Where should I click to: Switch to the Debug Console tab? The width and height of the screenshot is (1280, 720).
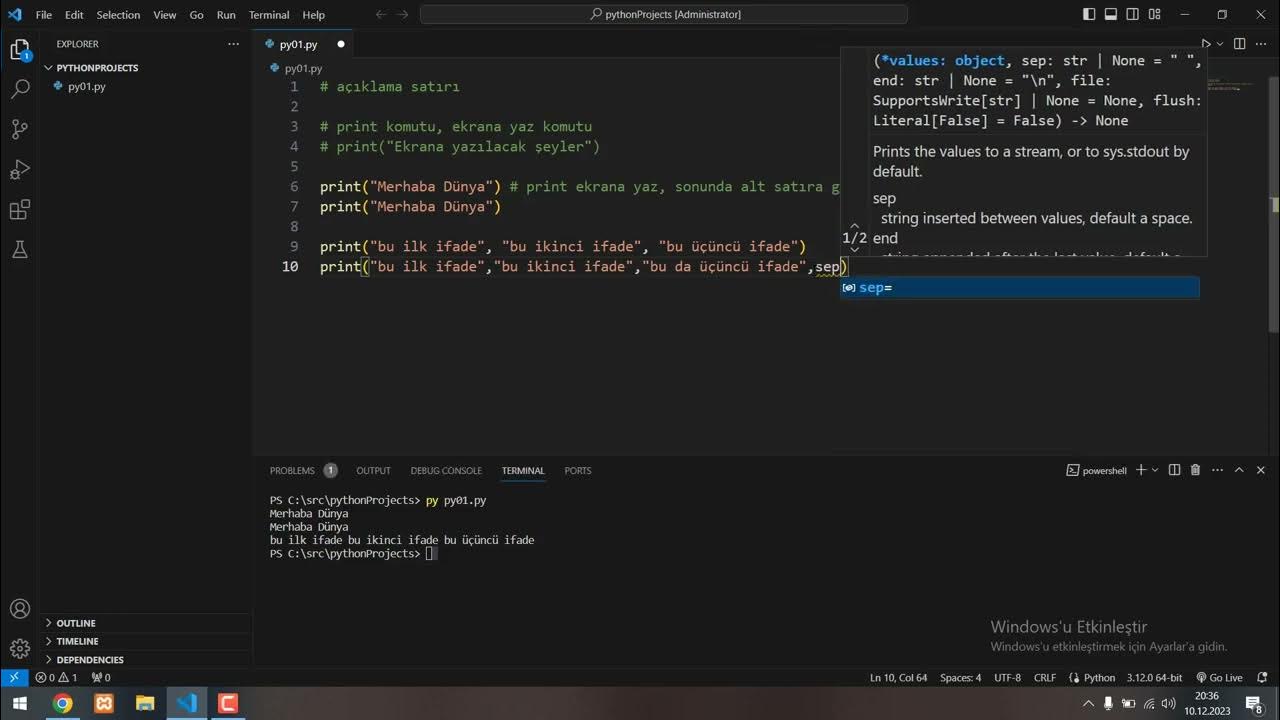click(446, 470)
